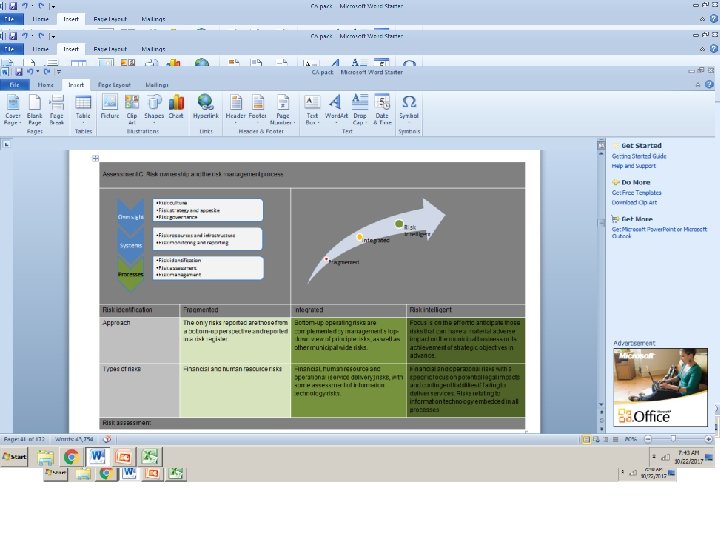Open the Symbol dropdown
Screen dimensions: 720x540
coord(409,109)
